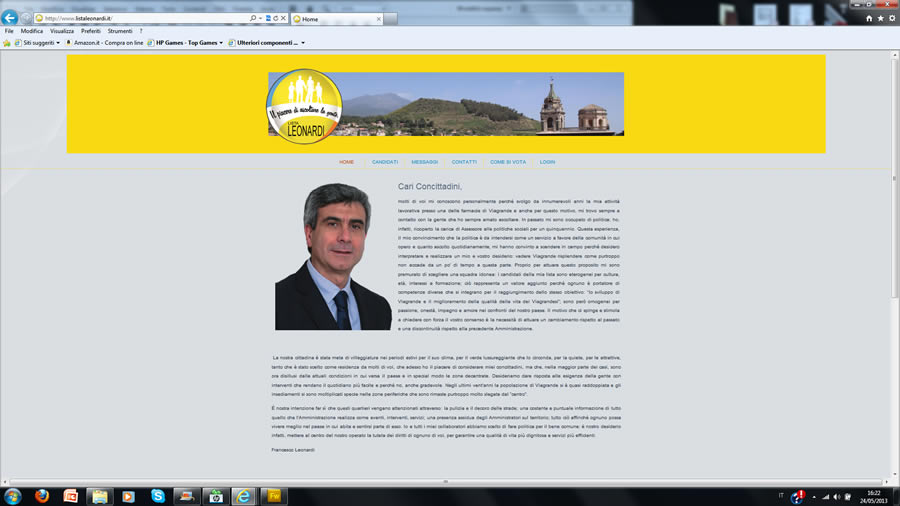Launch Firefox from the taskbar
Image resolution: width=900 pixels, height=506 pixels.
coord(42,496)
